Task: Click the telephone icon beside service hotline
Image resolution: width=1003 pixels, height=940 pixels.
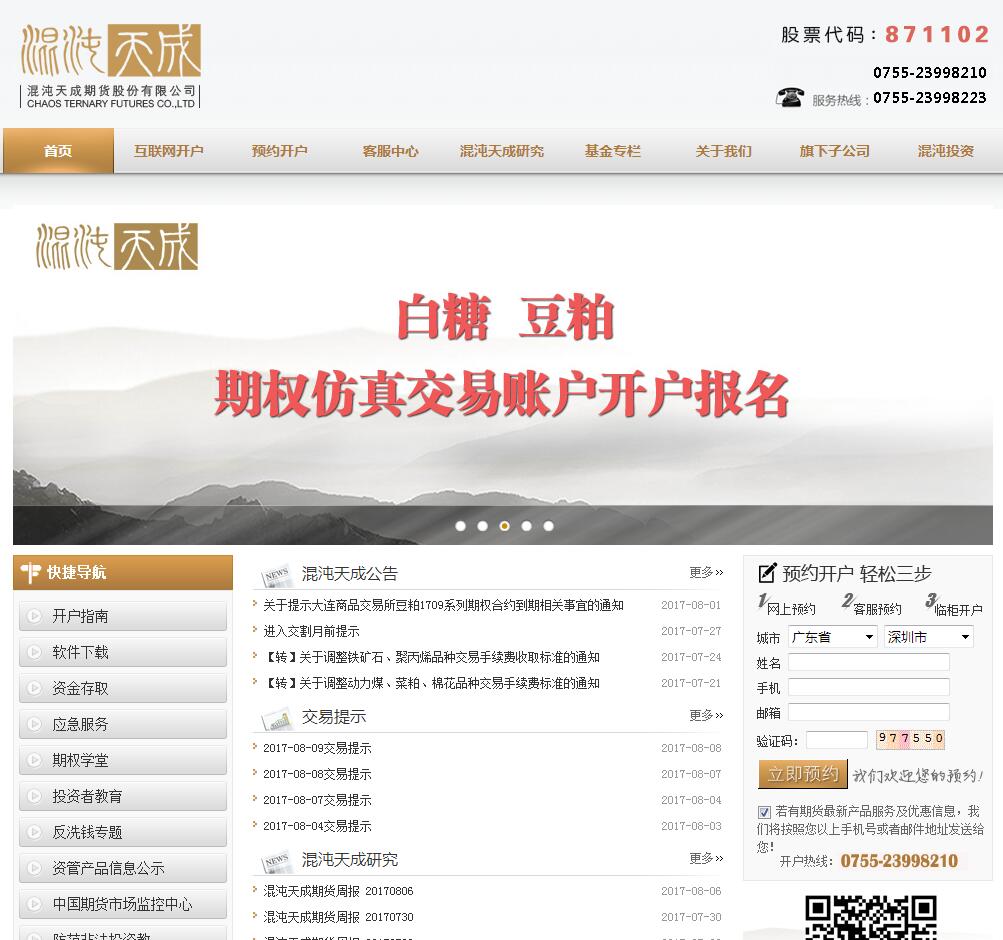Action: point(790,97)
